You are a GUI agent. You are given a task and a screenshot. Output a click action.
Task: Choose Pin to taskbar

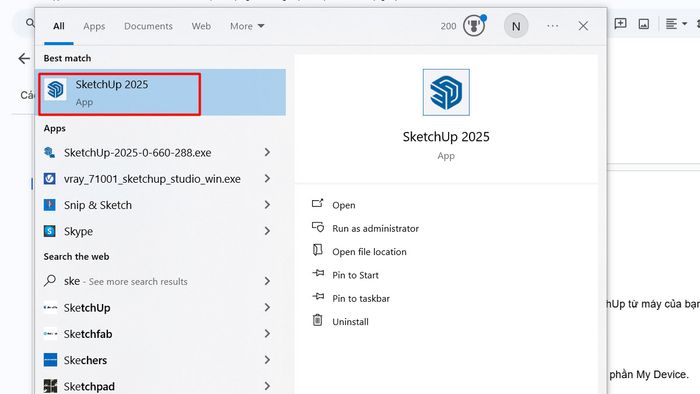pyautogui.click(x=361, y=299)
